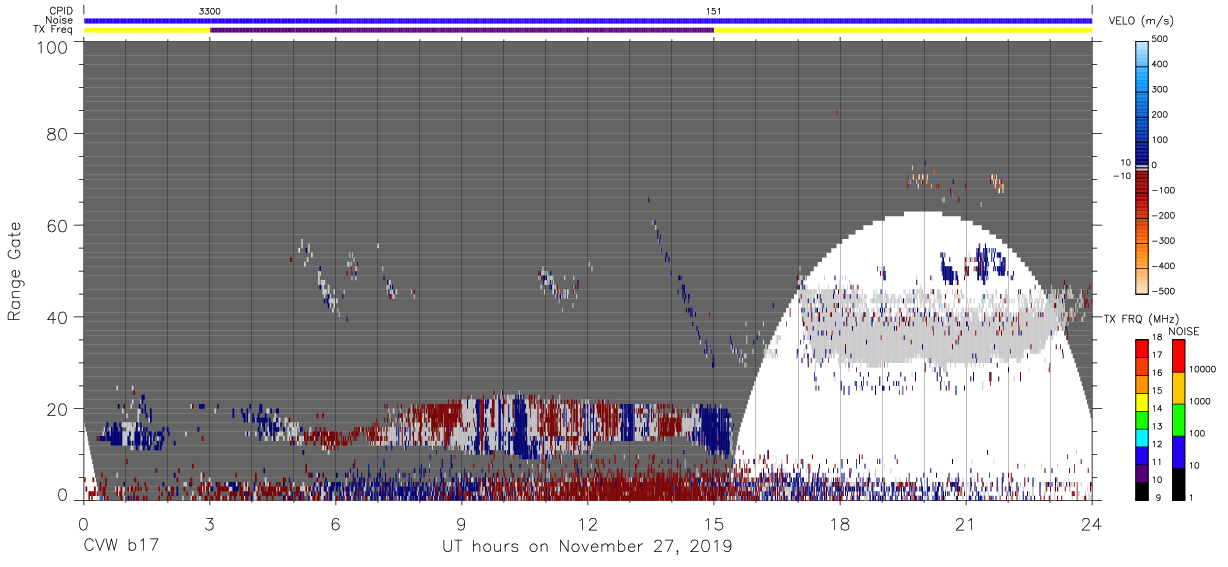Click the blue Noise strip above the plot

(588, 20)
